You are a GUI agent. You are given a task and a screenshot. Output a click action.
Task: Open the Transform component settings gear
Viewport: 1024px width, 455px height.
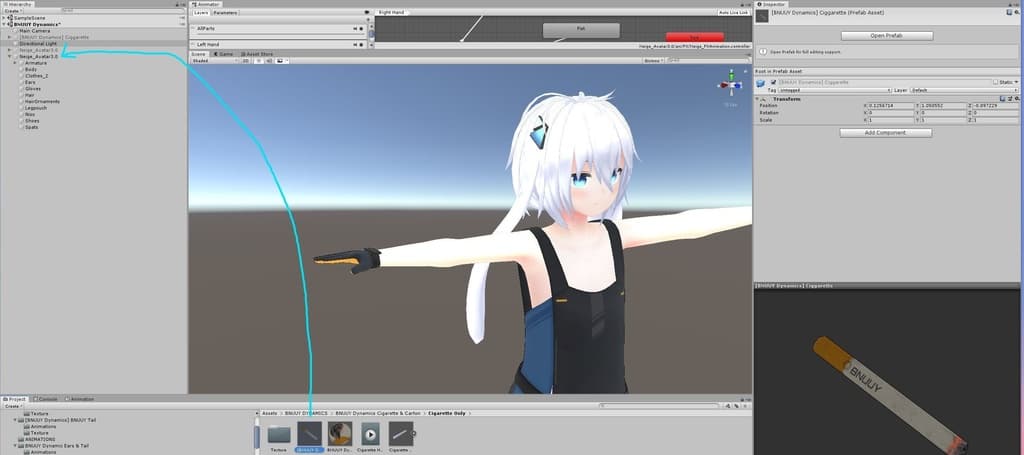click(x=1015, y=99)
